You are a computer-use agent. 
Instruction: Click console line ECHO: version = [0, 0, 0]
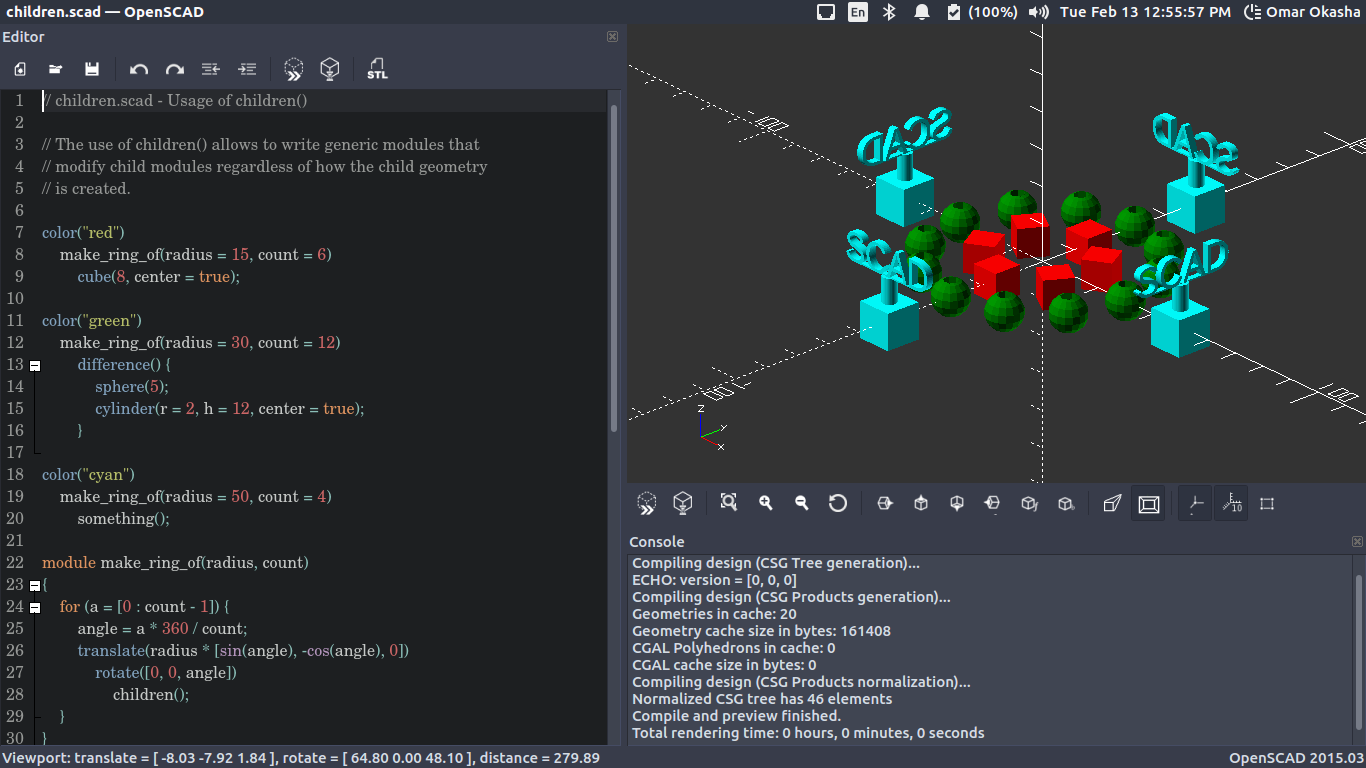pos(714,580)
